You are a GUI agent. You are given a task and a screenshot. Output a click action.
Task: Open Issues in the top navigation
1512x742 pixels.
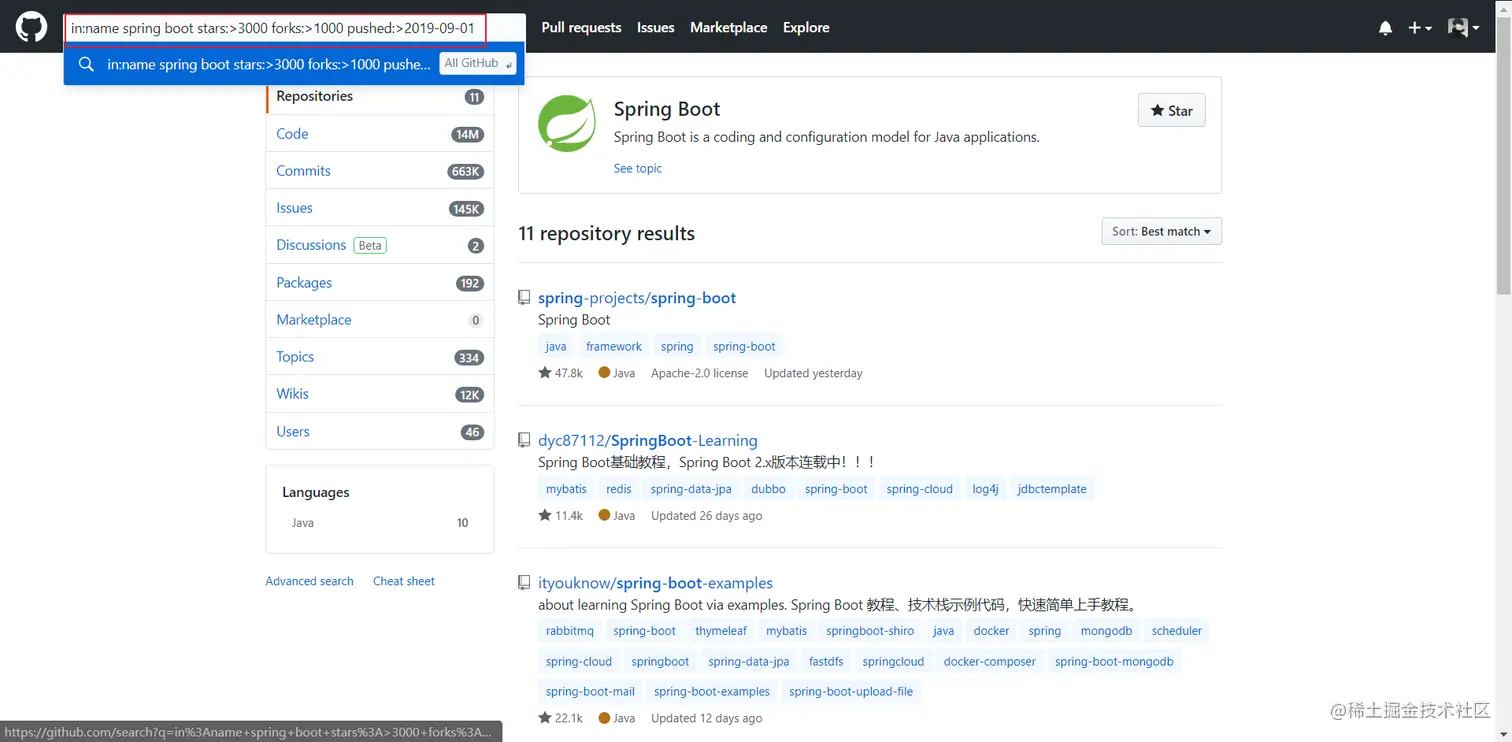pos(656,28)
